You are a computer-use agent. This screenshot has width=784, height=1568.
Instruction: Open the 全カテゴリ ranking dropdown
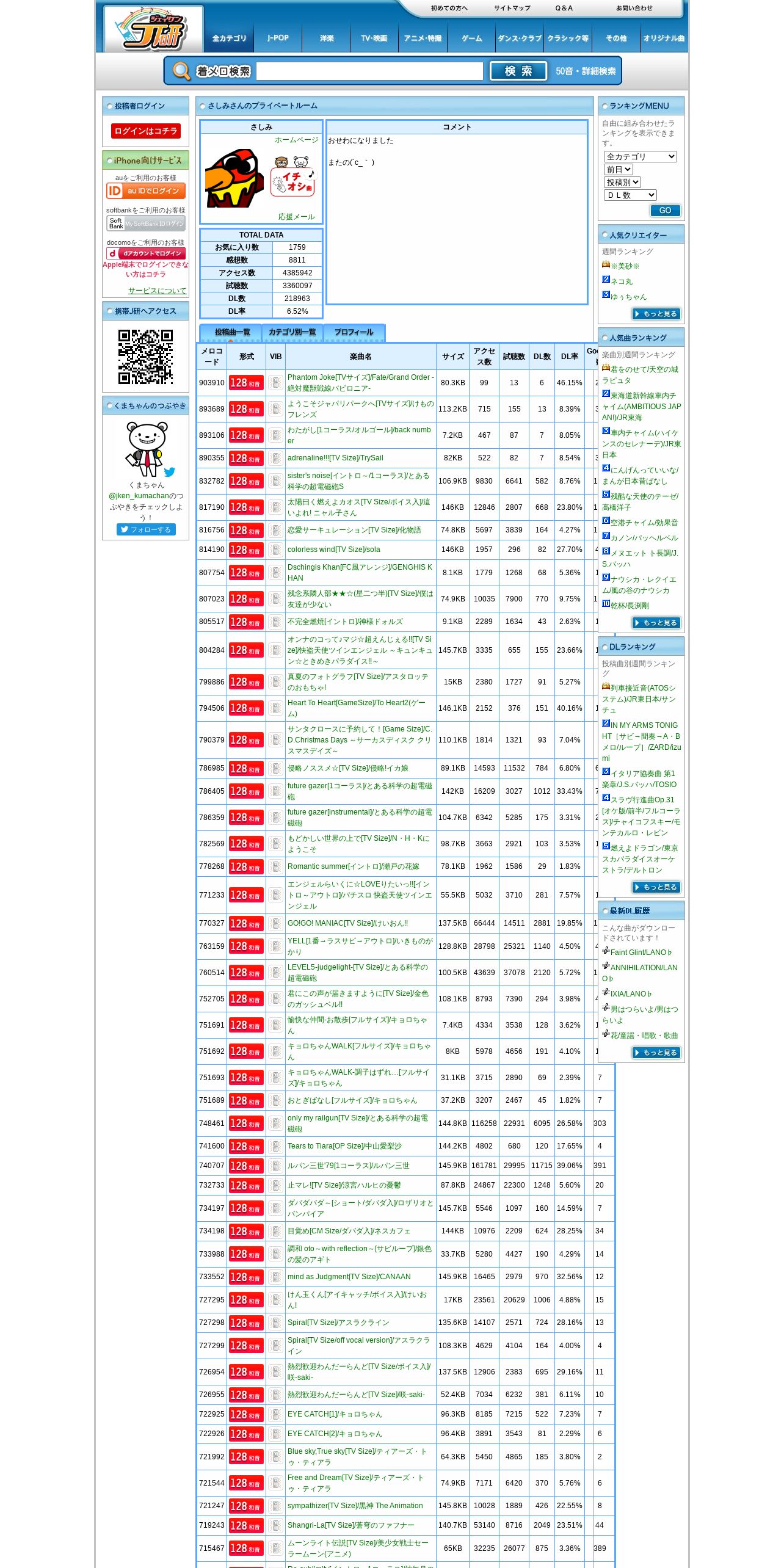tap(640, 157)
